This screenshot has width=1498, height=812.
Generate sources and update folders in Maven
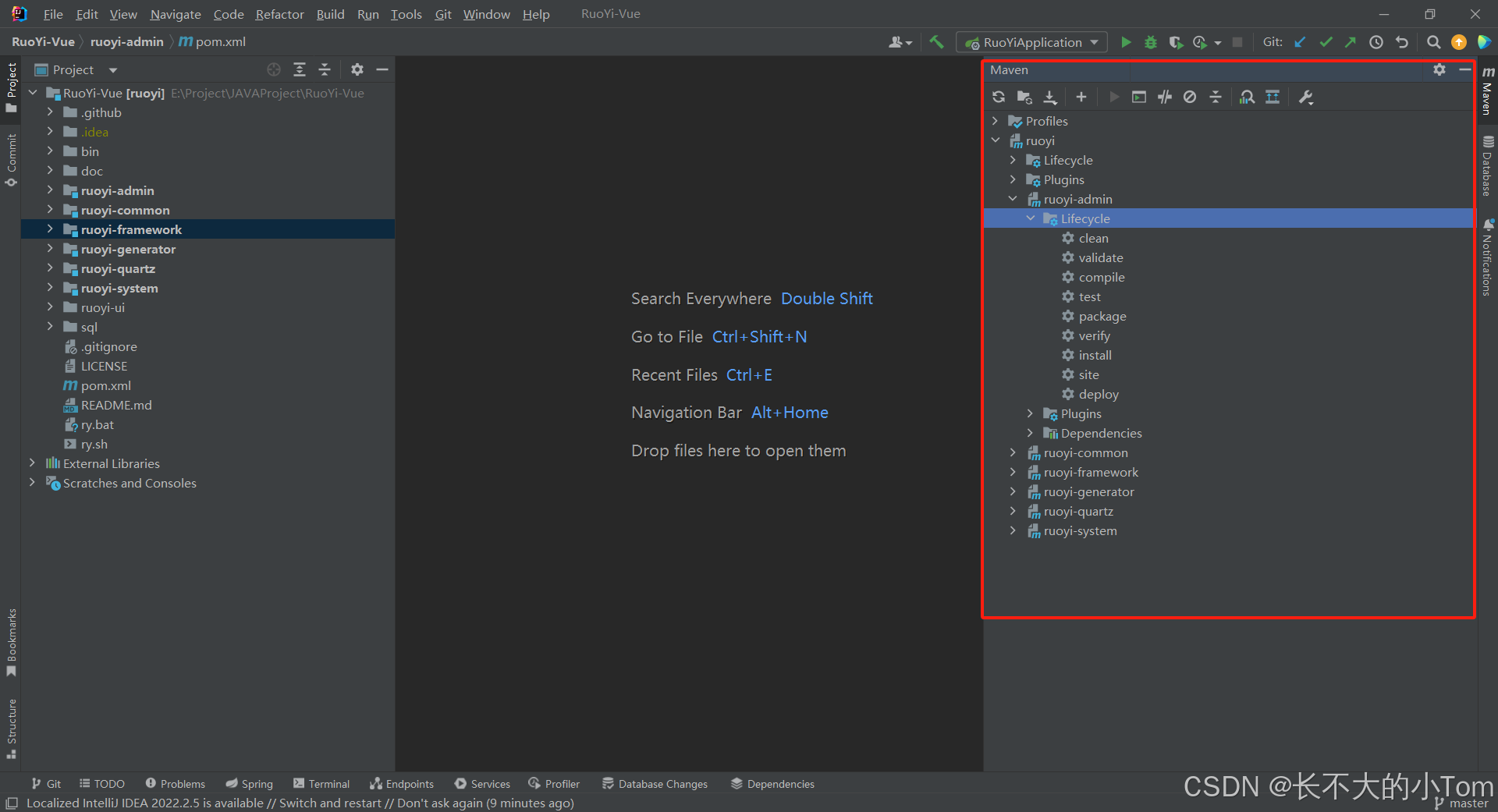coord(1024,97)
